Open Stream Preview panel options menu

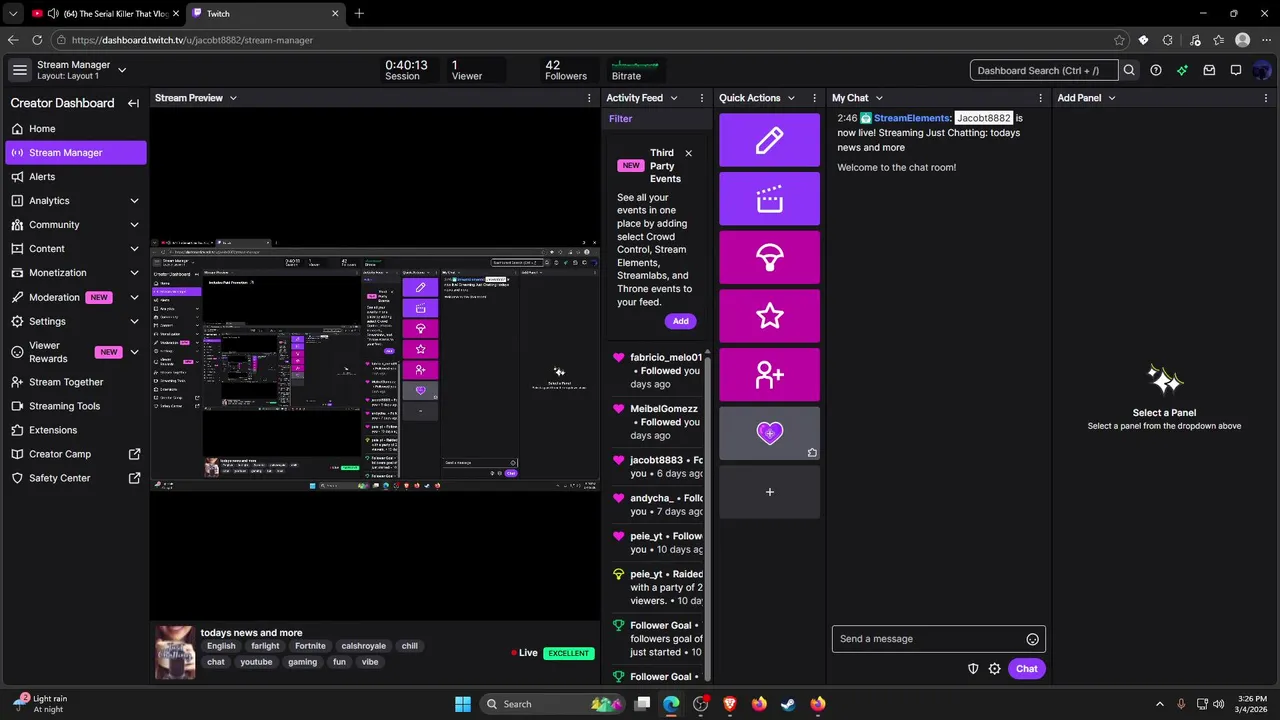[x=589, y=98]
